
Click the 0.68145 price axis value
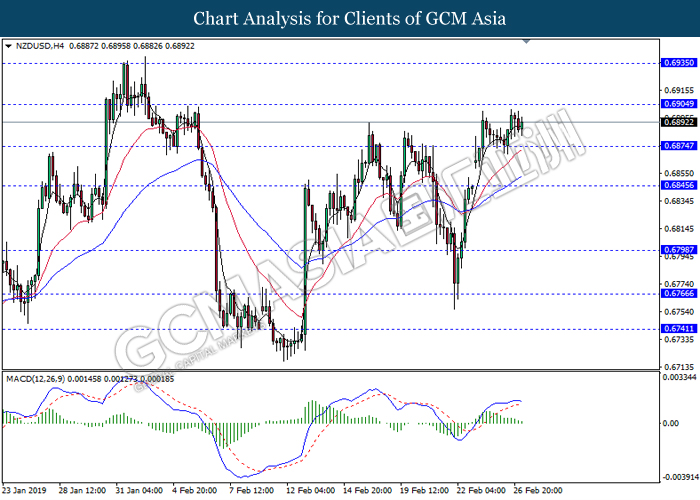pyautogui.click(x=679, y=229)
